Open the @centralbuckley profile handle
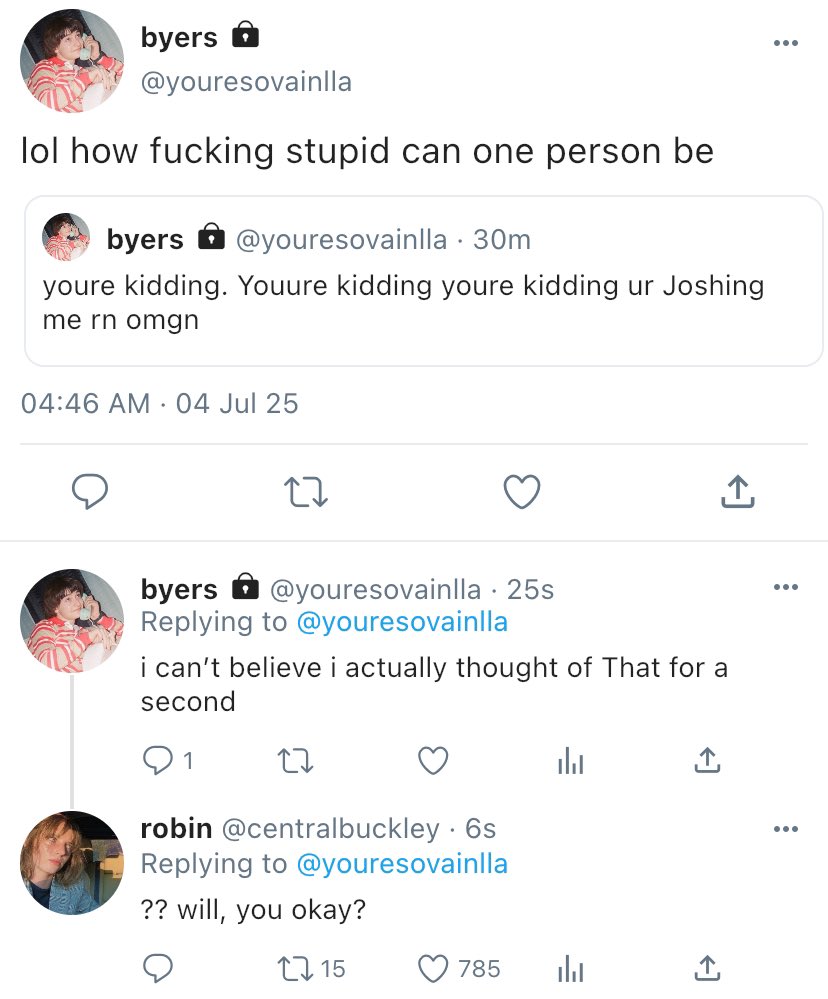The image size is (828, 999). tap(330, 829)
